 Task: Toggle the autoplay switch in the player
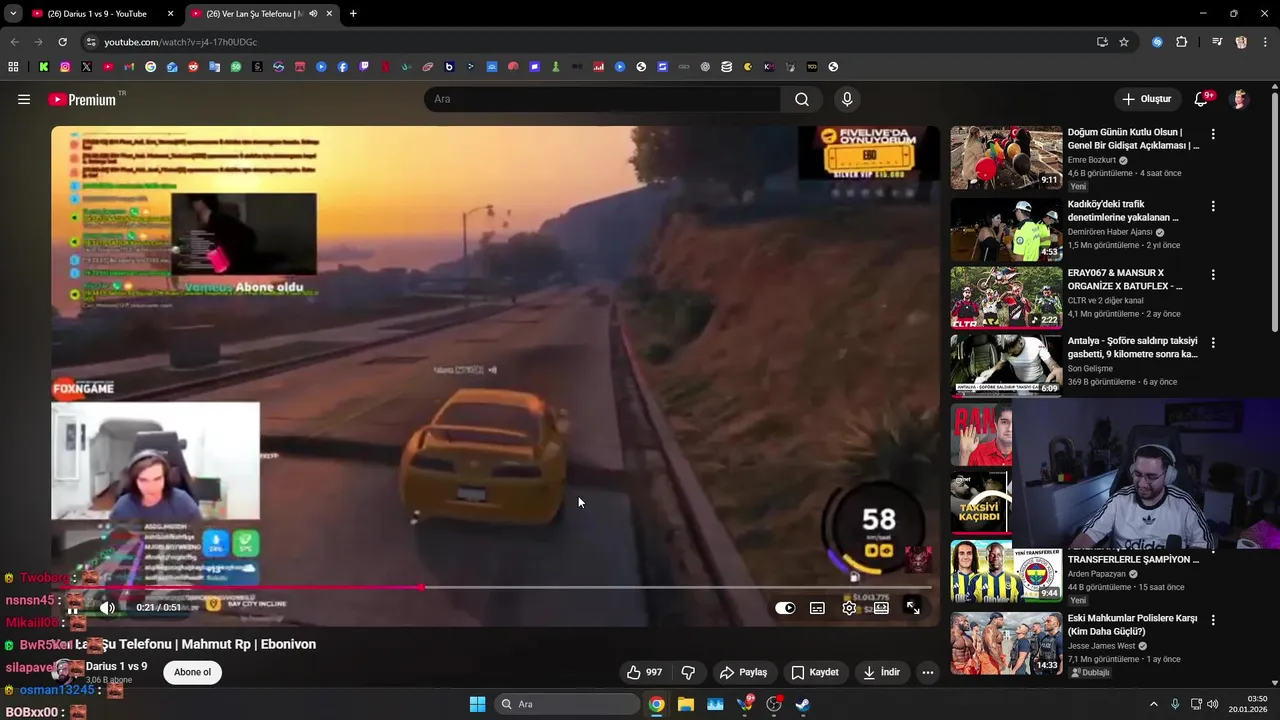tap(785, 607)
